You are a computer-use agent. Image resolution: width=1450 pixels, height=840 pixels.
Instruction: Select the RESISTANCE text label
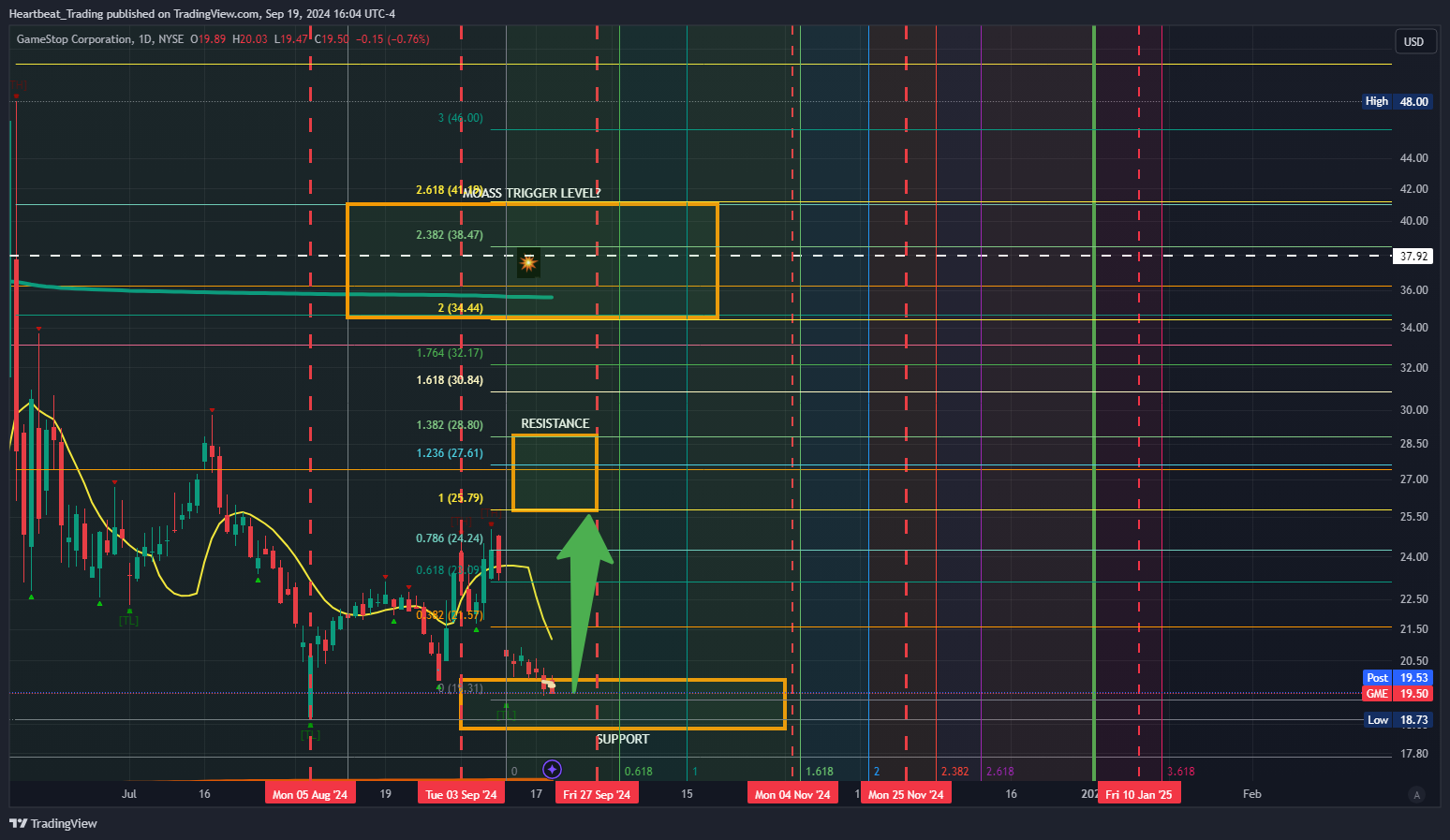click(x=555, y=423)
